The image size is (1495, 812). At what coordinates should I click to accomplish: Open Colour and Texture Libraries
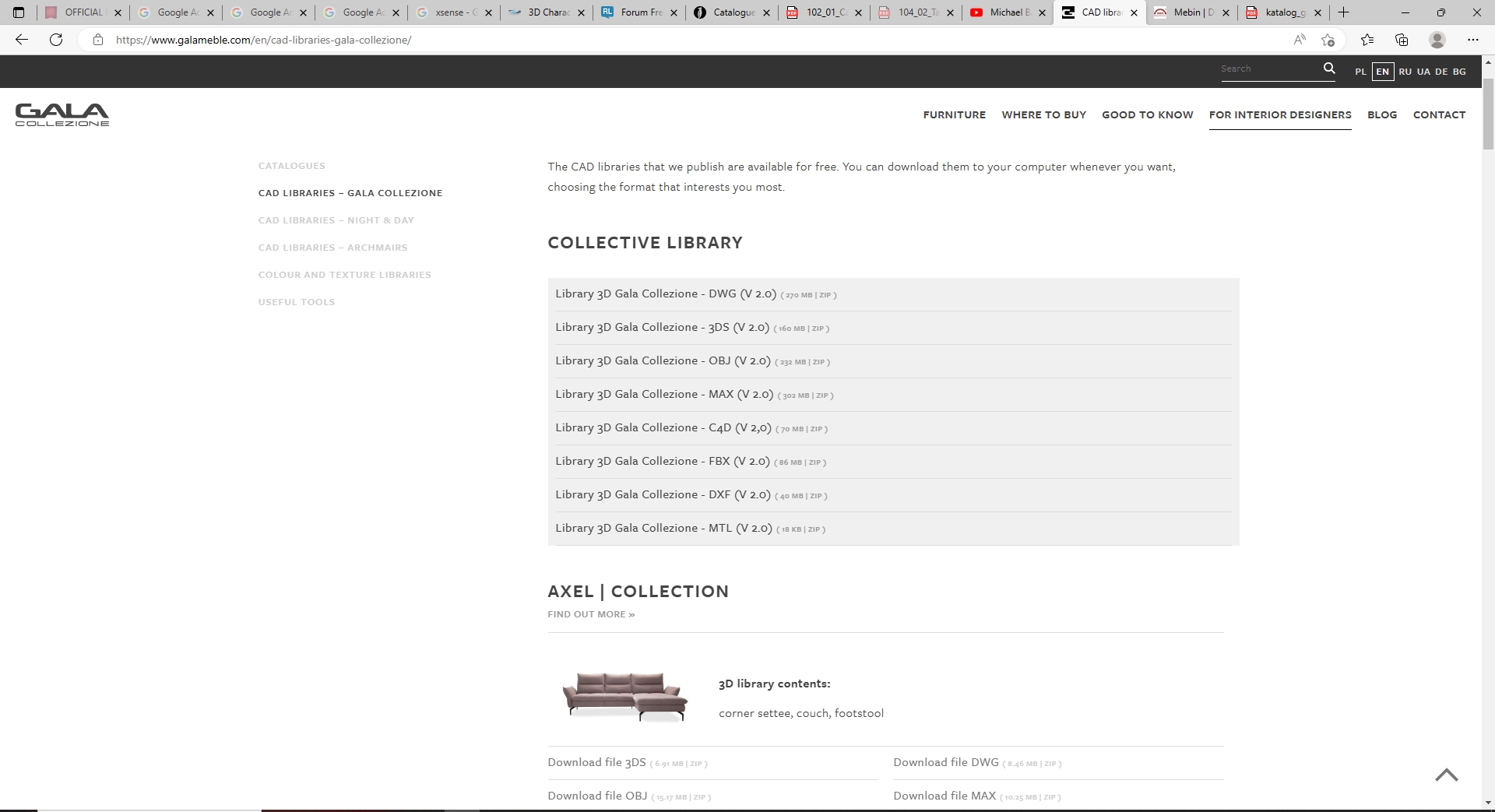(345, 275)
